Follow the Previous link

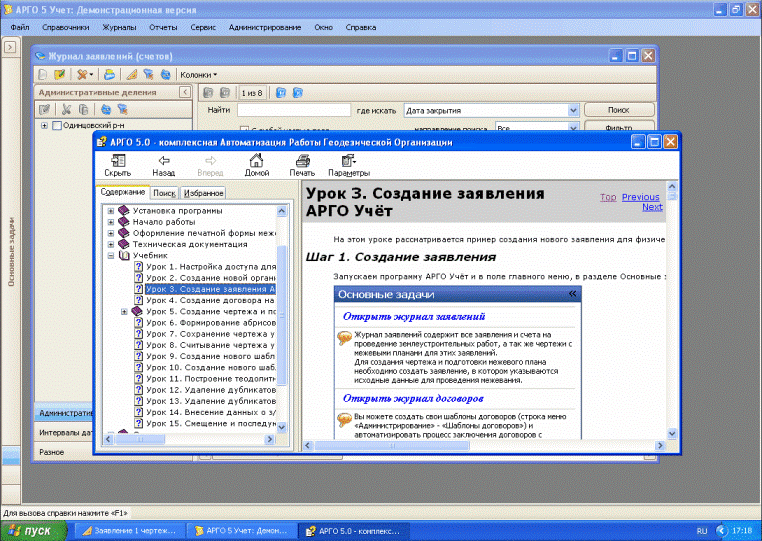pyautogui.click(x=641, y=197)
